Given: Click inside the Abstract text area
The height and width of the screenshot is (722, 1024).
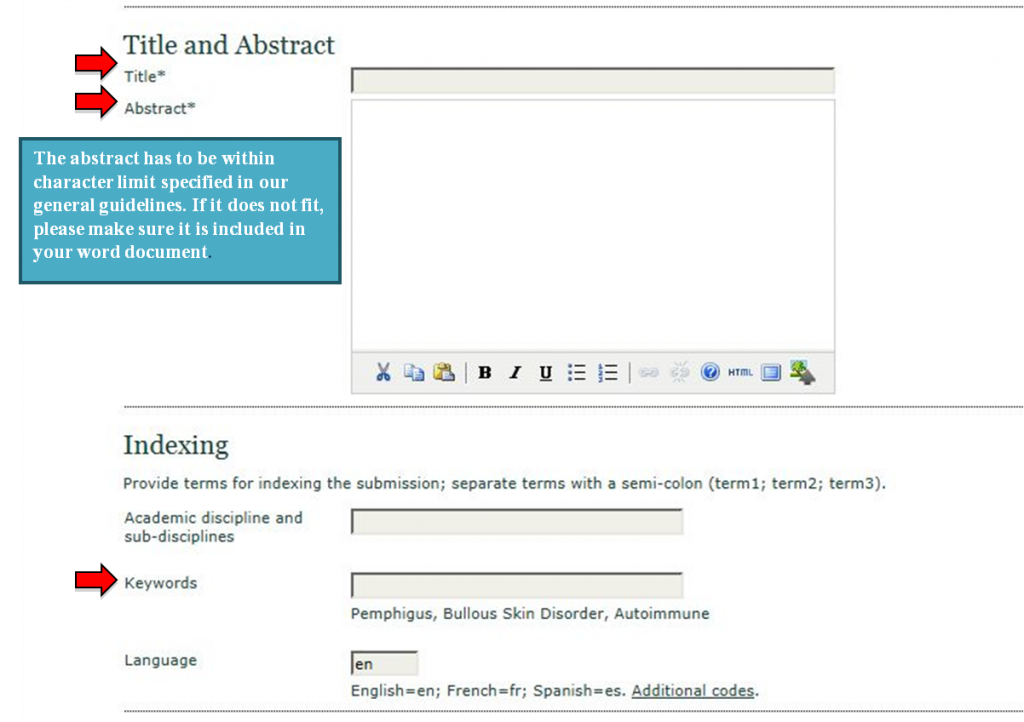Looking at the screenshot, I should (x=592, y=225).
